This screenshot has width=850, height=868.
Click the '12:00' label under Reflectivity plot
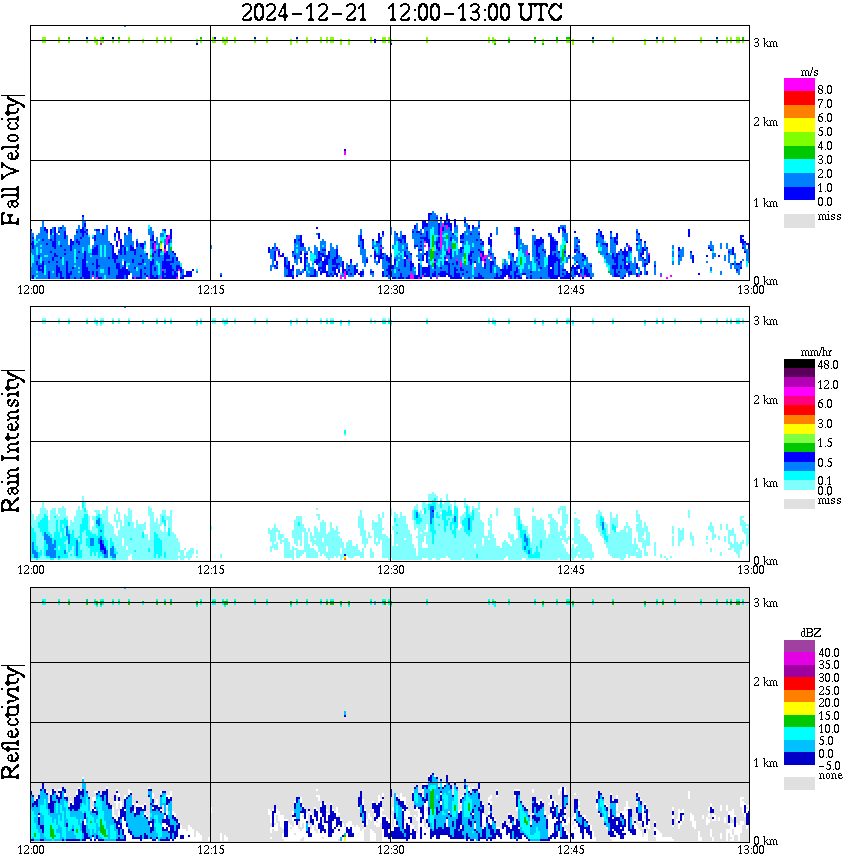tap(31, 850)
